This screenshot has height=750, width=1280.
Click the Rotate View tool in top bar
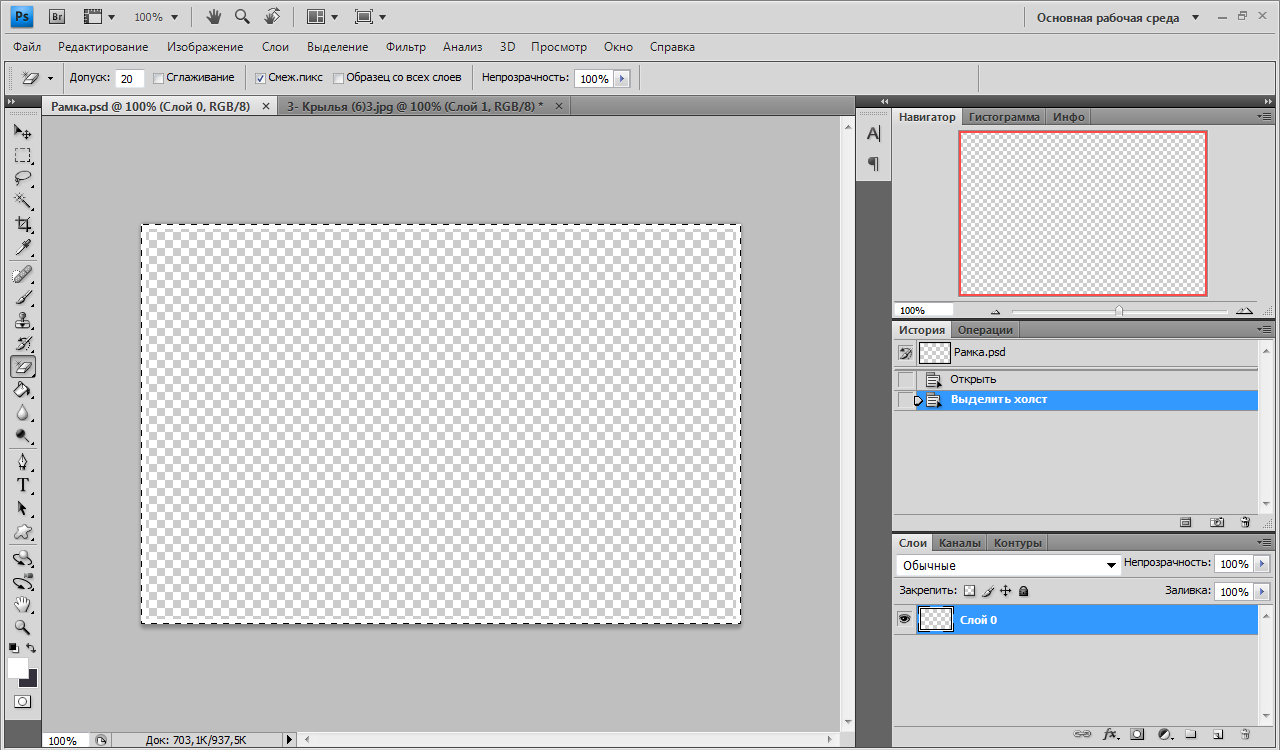click(x=271, y=17)
